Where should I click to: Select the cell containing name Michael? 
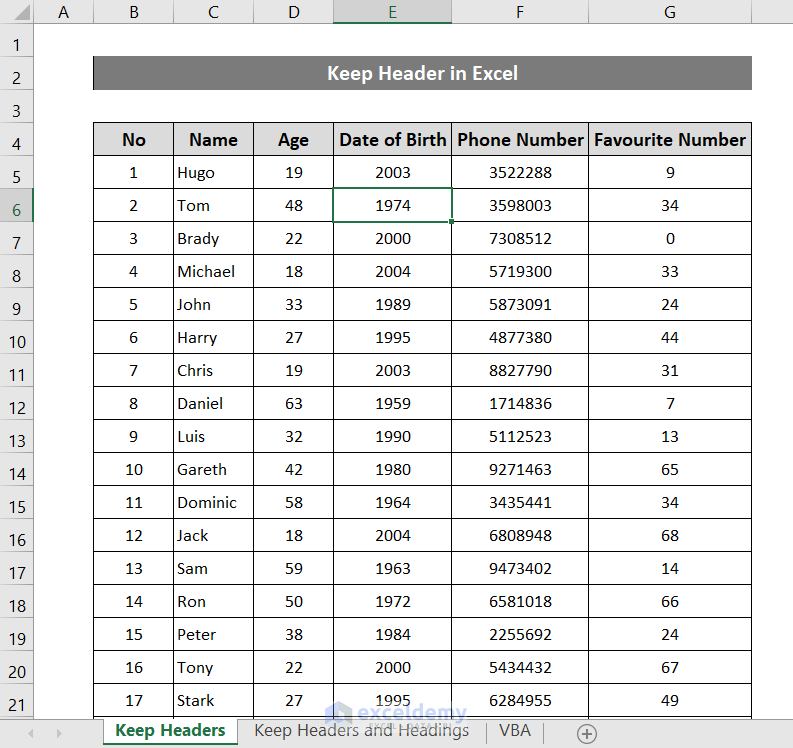point(213,271)
